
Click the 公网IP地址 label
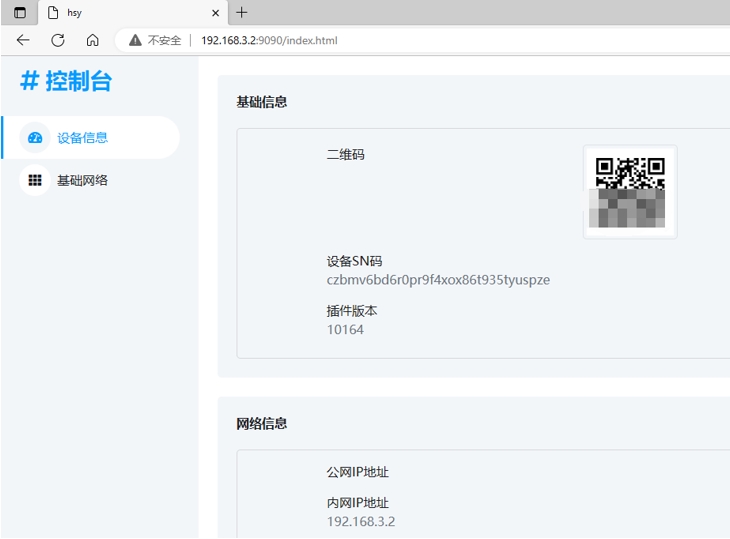pyautogui.click(x=358, y=472)
